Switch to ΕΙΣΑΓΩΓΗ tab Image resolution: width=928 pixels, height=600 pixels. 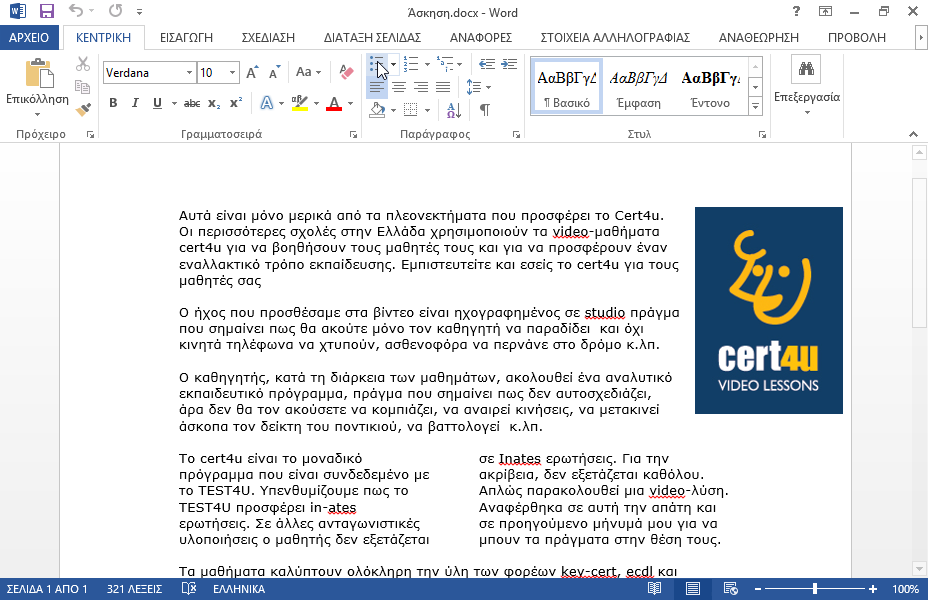click(186, 37)
